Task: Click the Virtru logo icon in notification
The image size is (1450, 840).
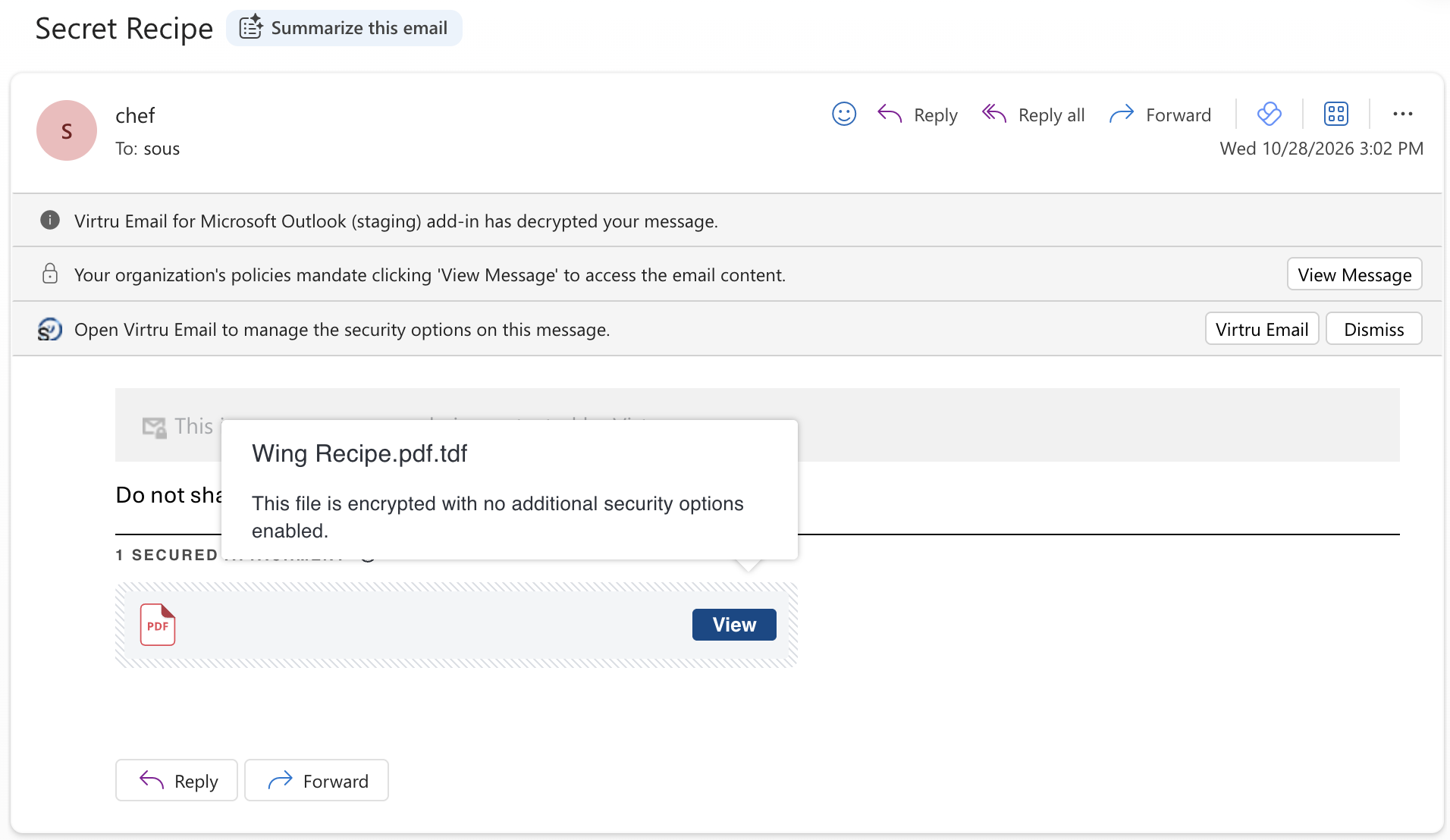Action: pyautogui.click(x=50, y=329)
